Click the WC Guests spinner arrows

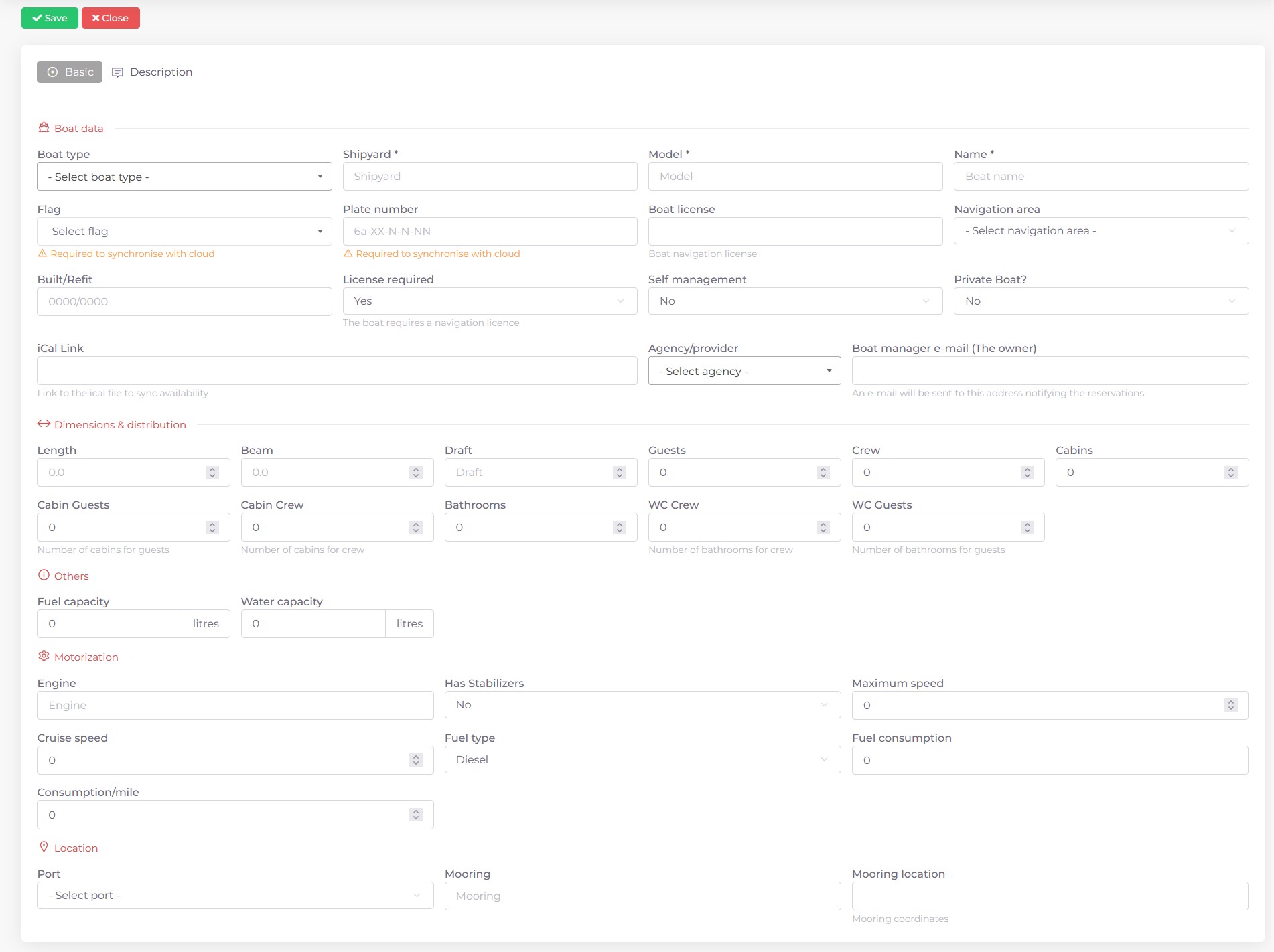click(1027, 528)
